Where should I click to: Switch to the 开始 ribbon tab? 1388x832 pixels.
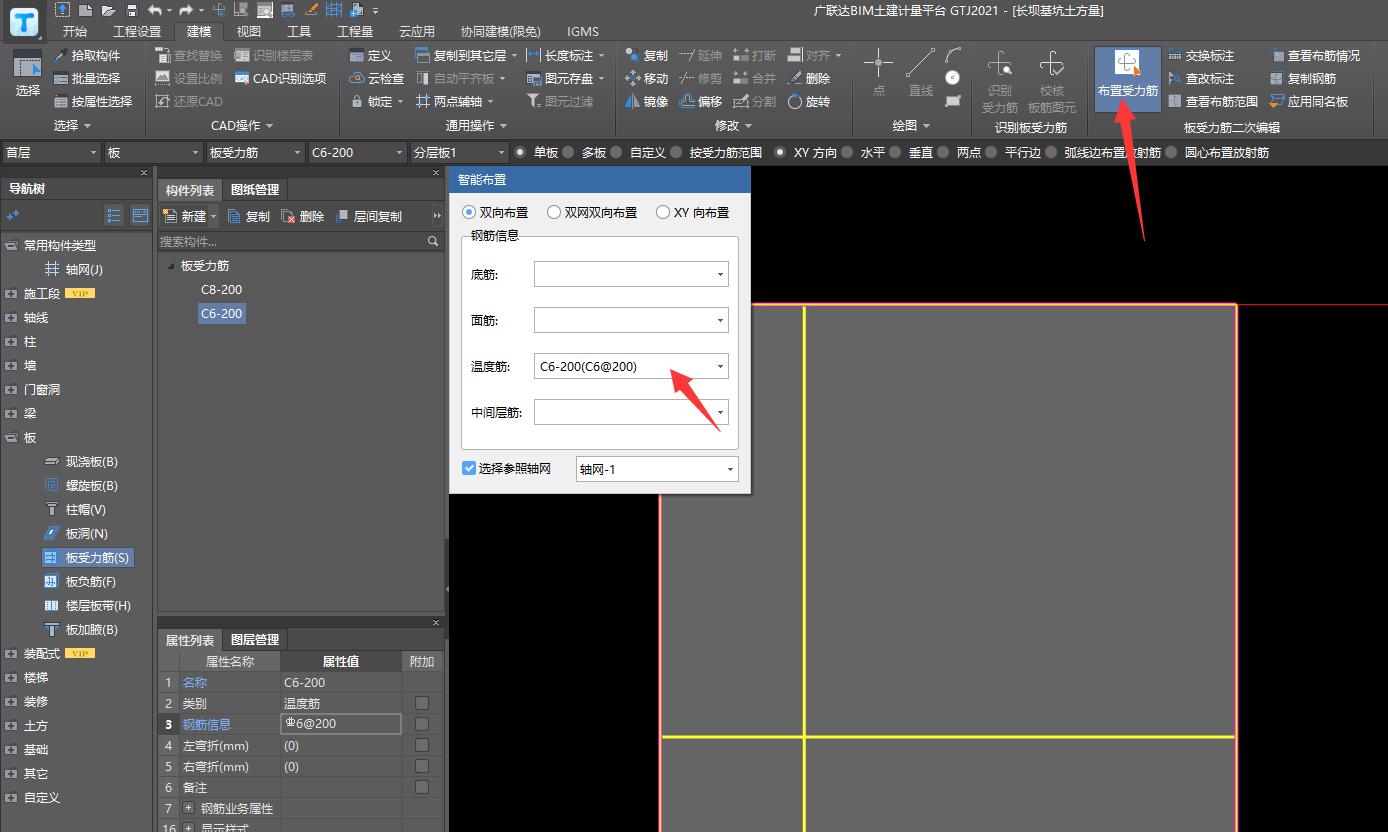pyautogui.click(x=75, y=32)
